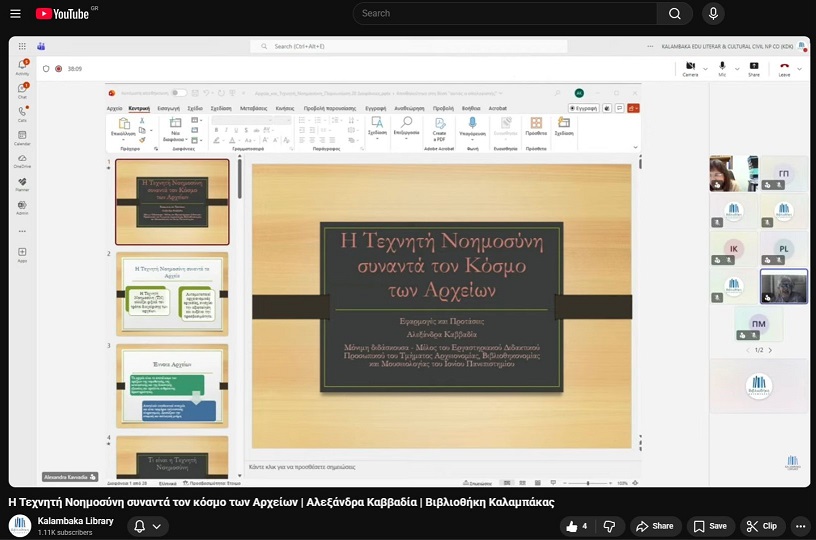The width and height of the screenshot is (816, 540).
Task: Click the YouTube search magnifier button
Action: tap(674, 13)
